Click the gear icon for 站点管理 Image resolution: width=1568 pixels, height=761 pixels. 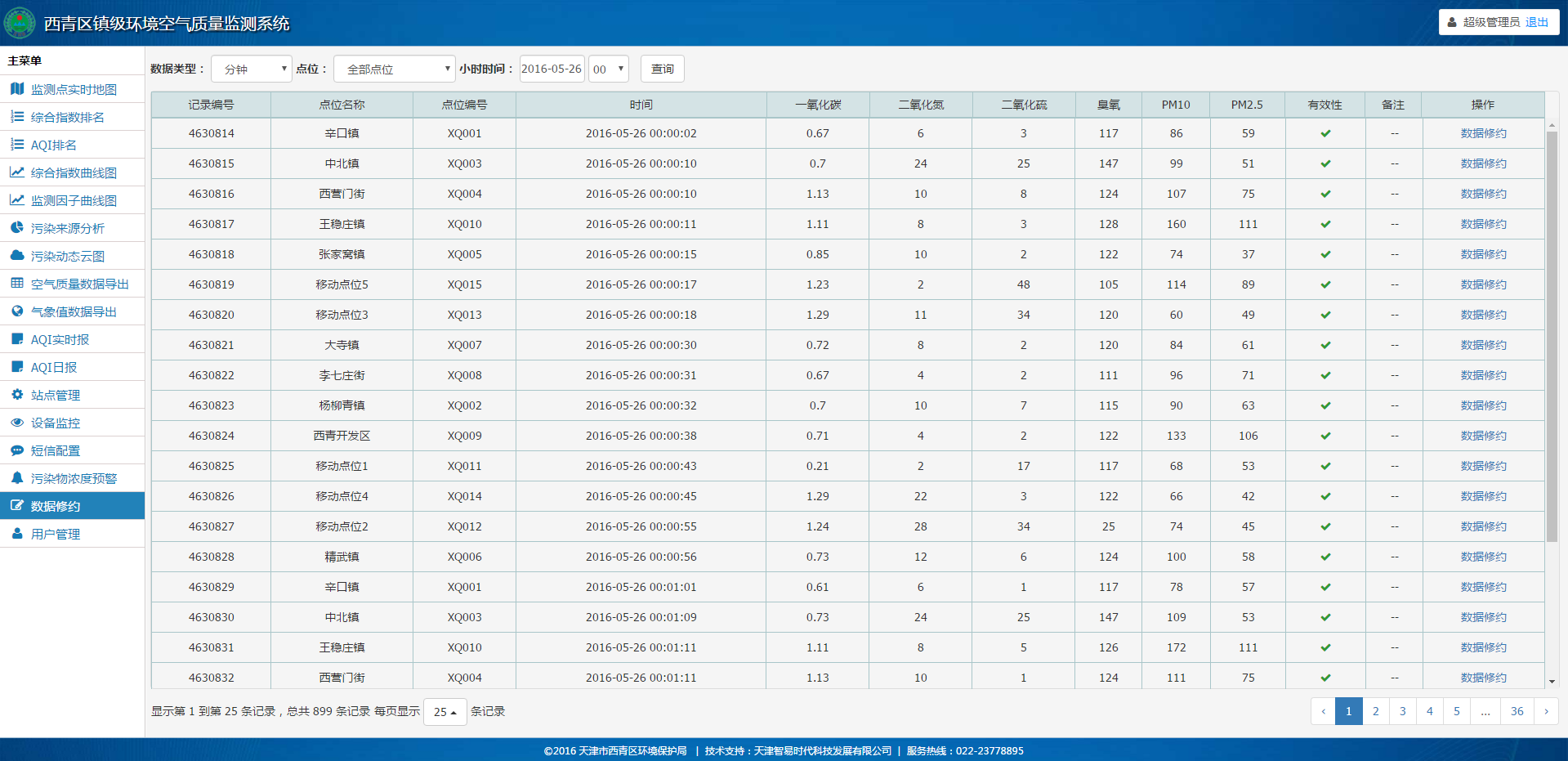[x=17, y=395]
